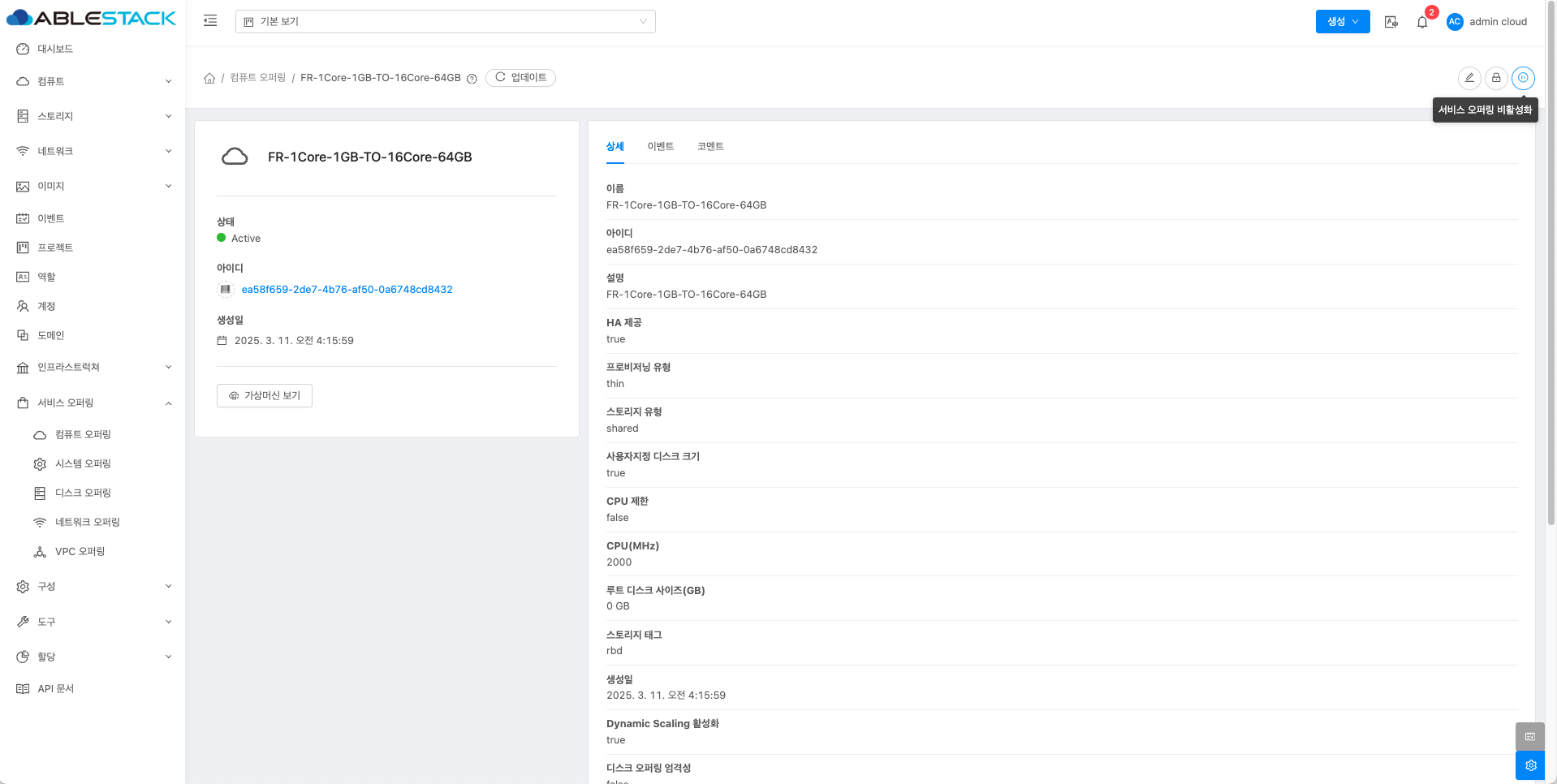The width and height of the screenshot is (1557, 784).
Task: Click the 업데이트 refresh button
Action: pyautogui.click(x=520, y=78)
